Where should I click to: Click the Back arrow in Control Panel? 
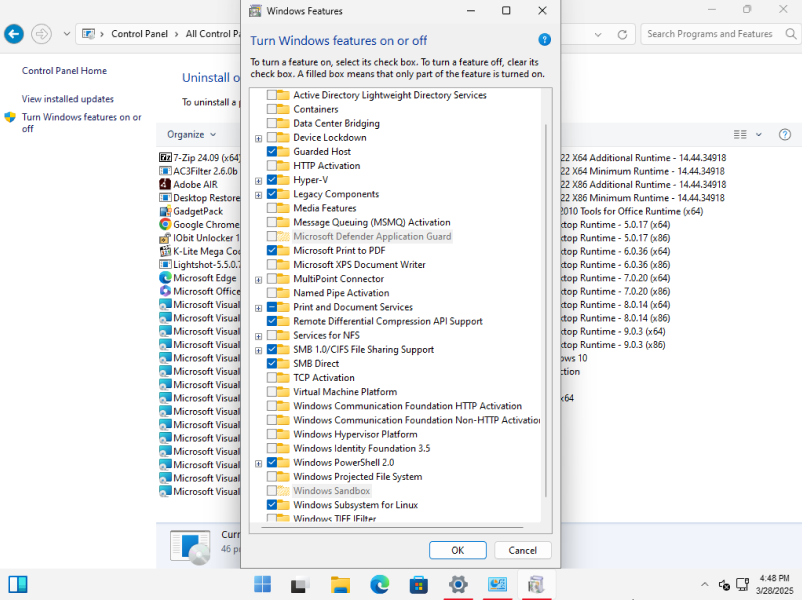click(14, 34)
